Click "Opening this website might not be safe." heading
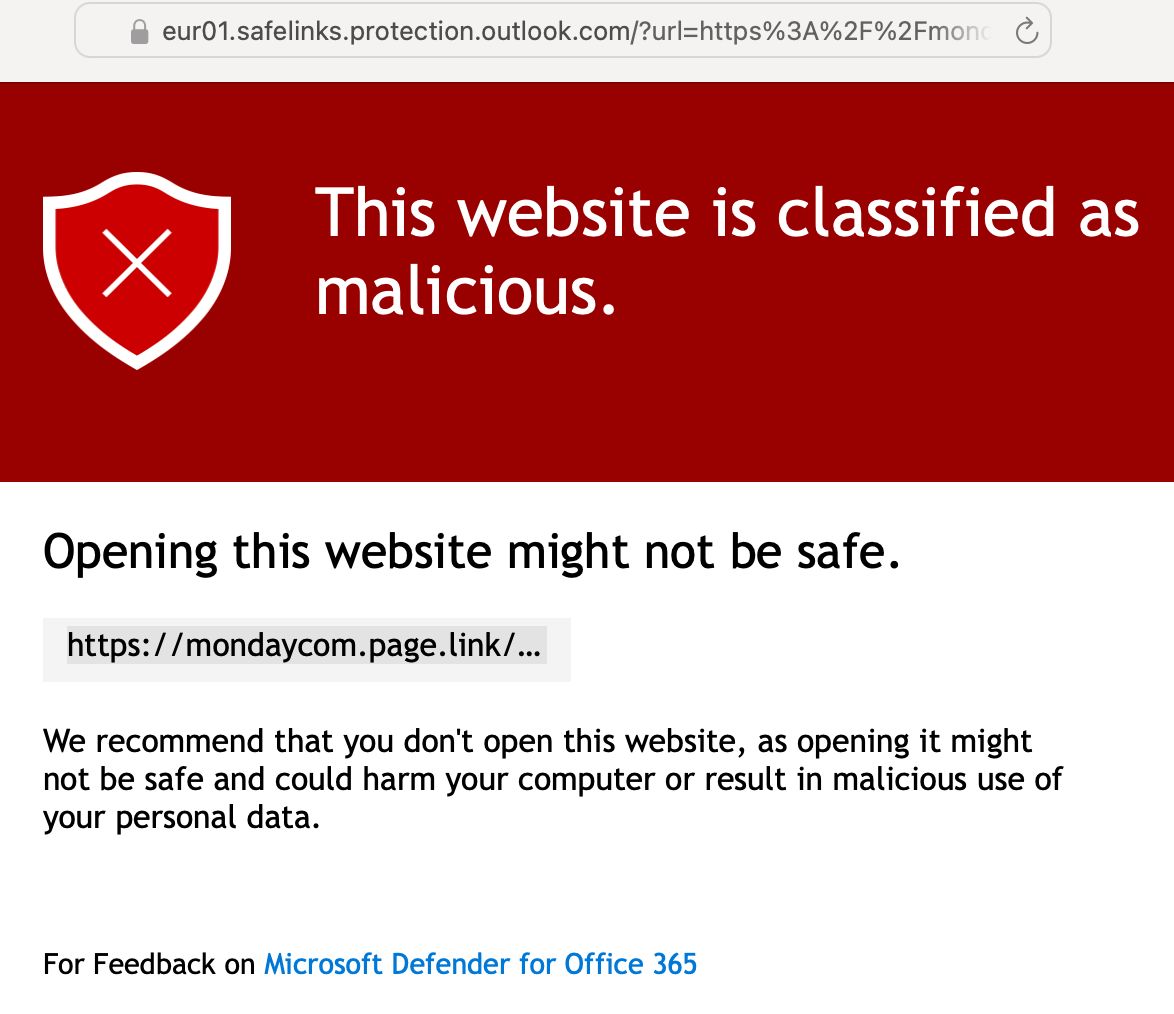1174x1014 pixels. [472, 551]
